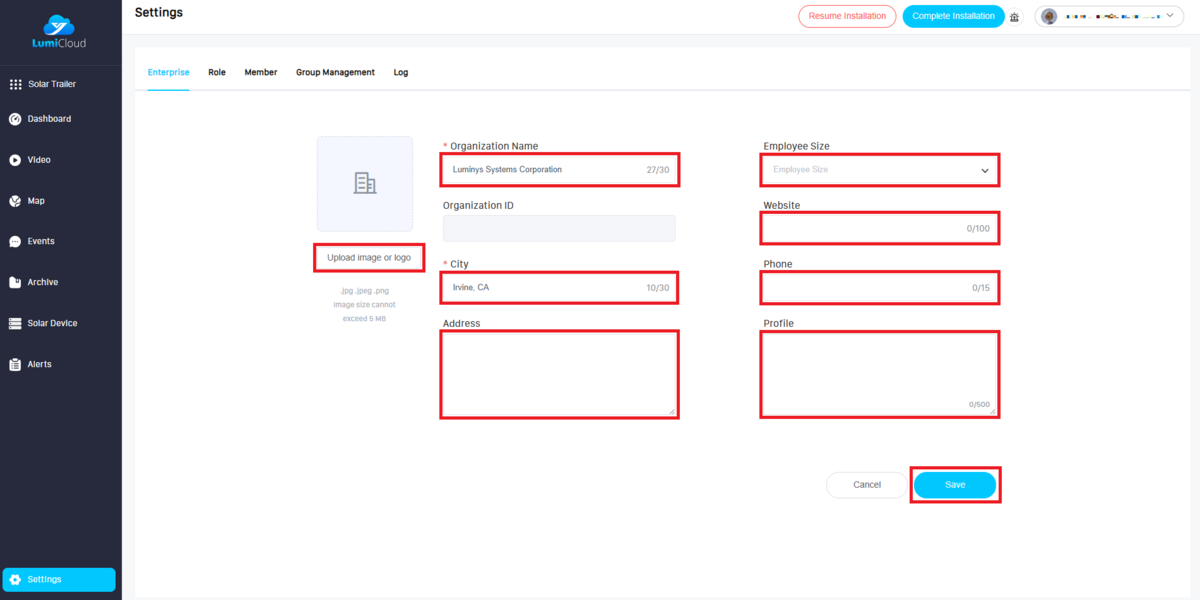Click Upload image or logo button
The image size is (1200, 600).
pyautogui.click(x=369, y=258)
